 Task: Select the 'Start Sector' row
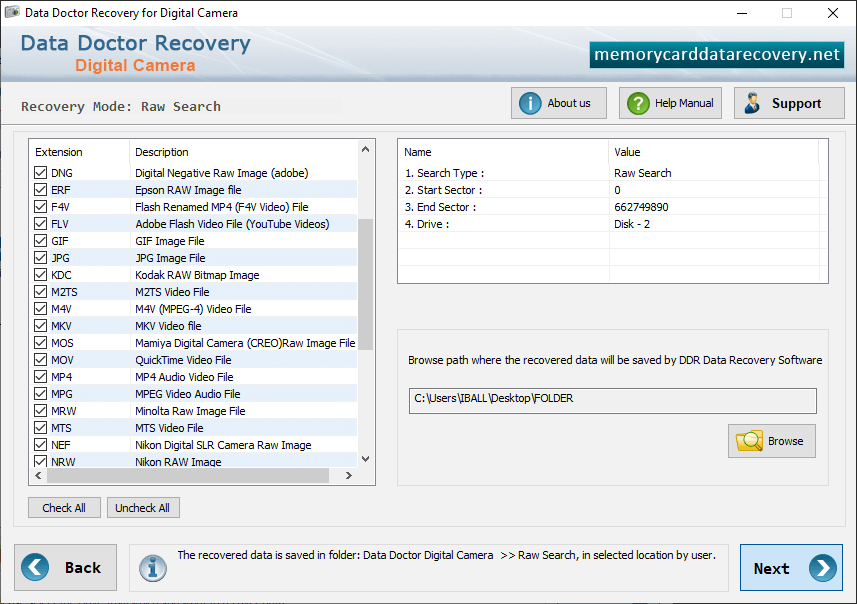612,190
